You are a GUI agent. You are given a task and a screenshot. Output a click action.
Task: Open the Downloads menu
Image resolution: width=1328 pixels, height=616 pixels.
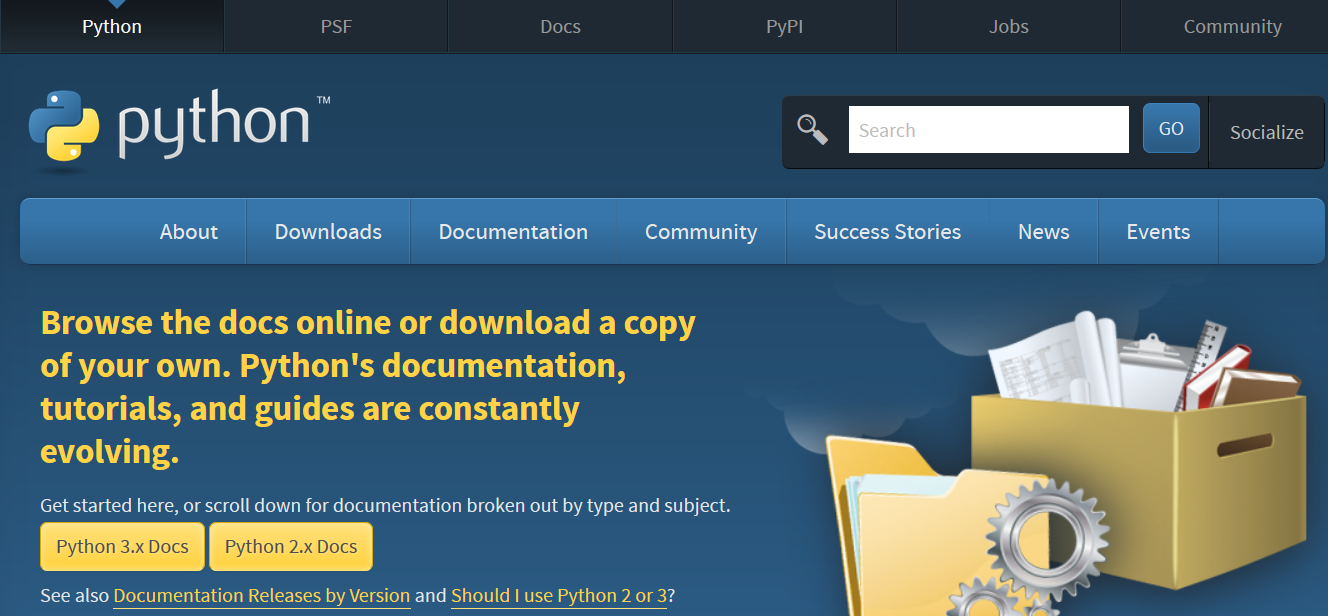(x=328, y=232)
